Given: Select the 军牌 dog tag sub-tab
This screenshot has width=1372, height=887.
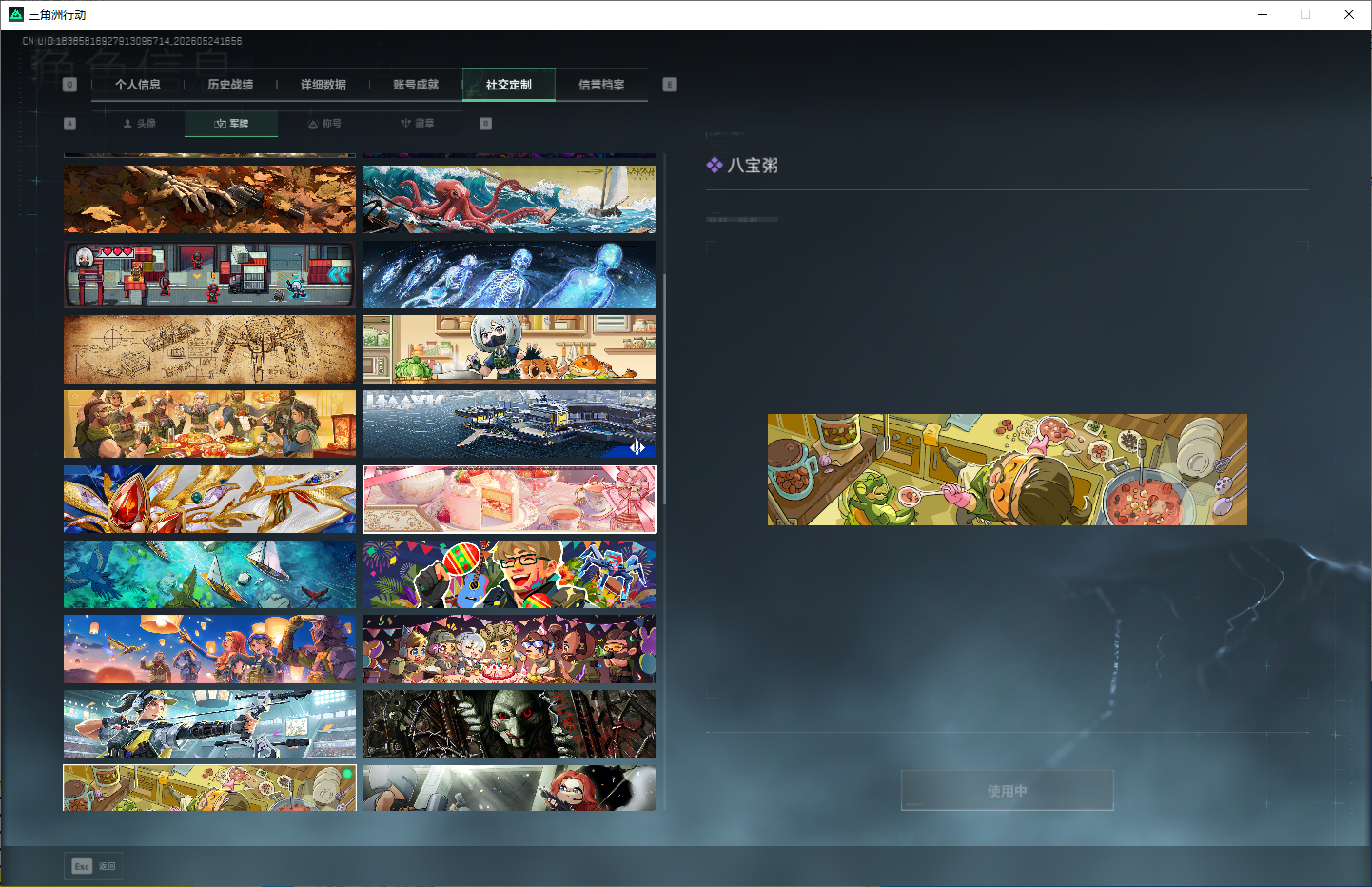Looking at the screenshot, I should pyautogui.click(x=231, y=124).
